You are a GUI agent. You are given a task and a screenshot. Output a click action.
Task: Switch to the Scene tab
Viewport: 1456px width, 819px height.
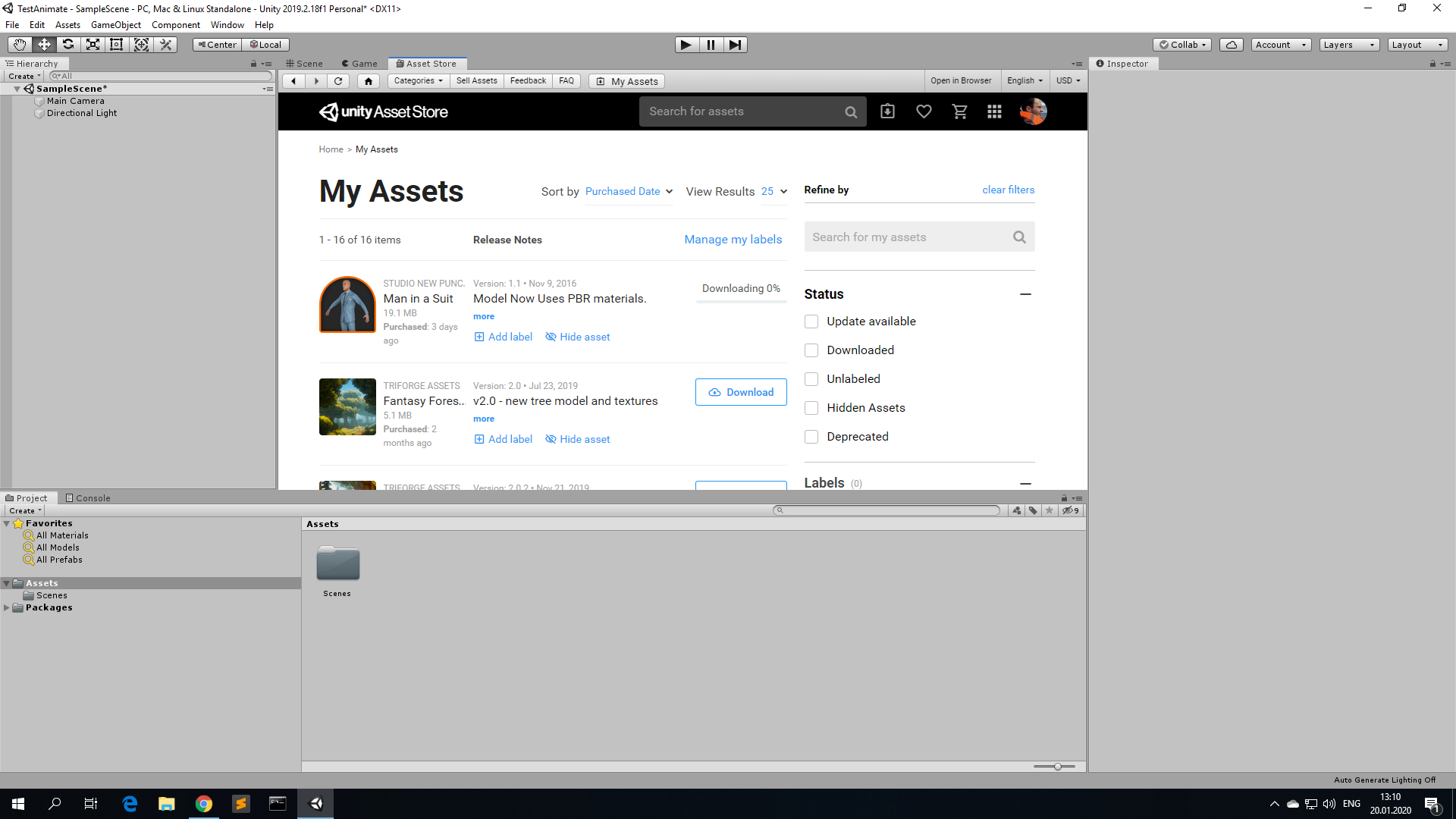click(304, 64)
